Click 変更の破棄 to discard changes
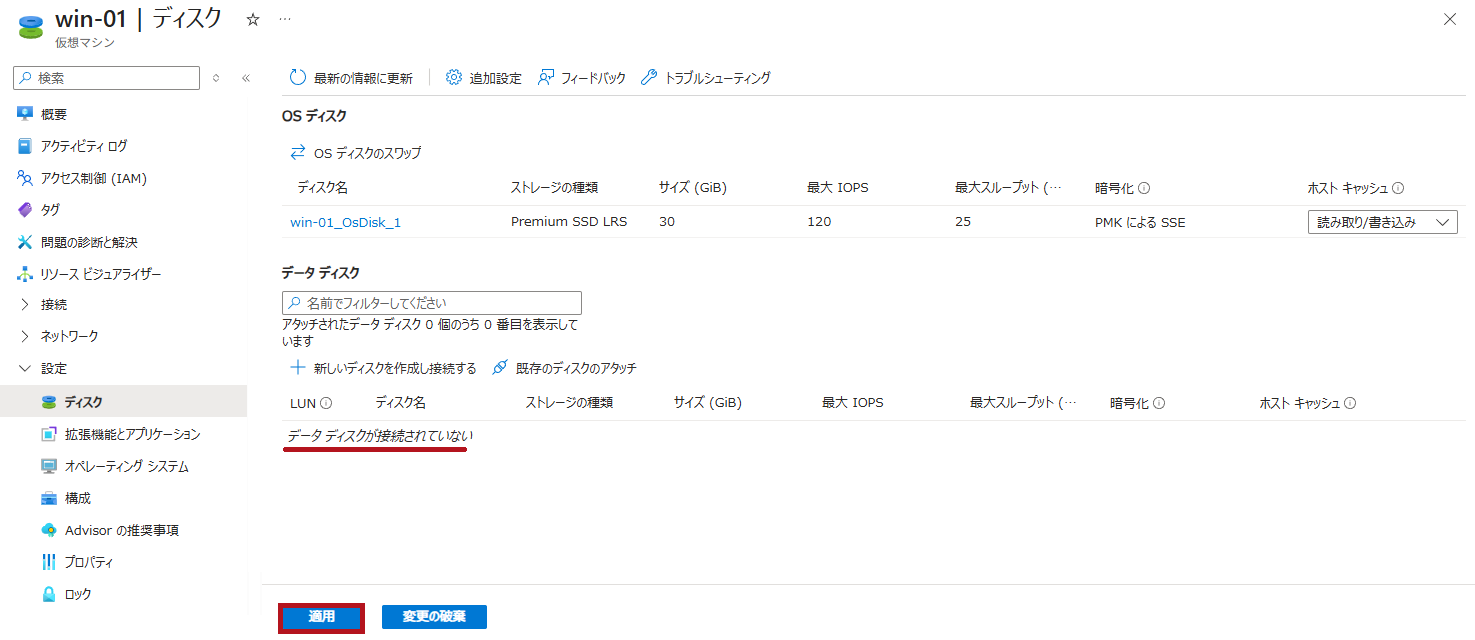Image resolution: width=1475 pixels, height=640 pixels. [x=434, y=617]
